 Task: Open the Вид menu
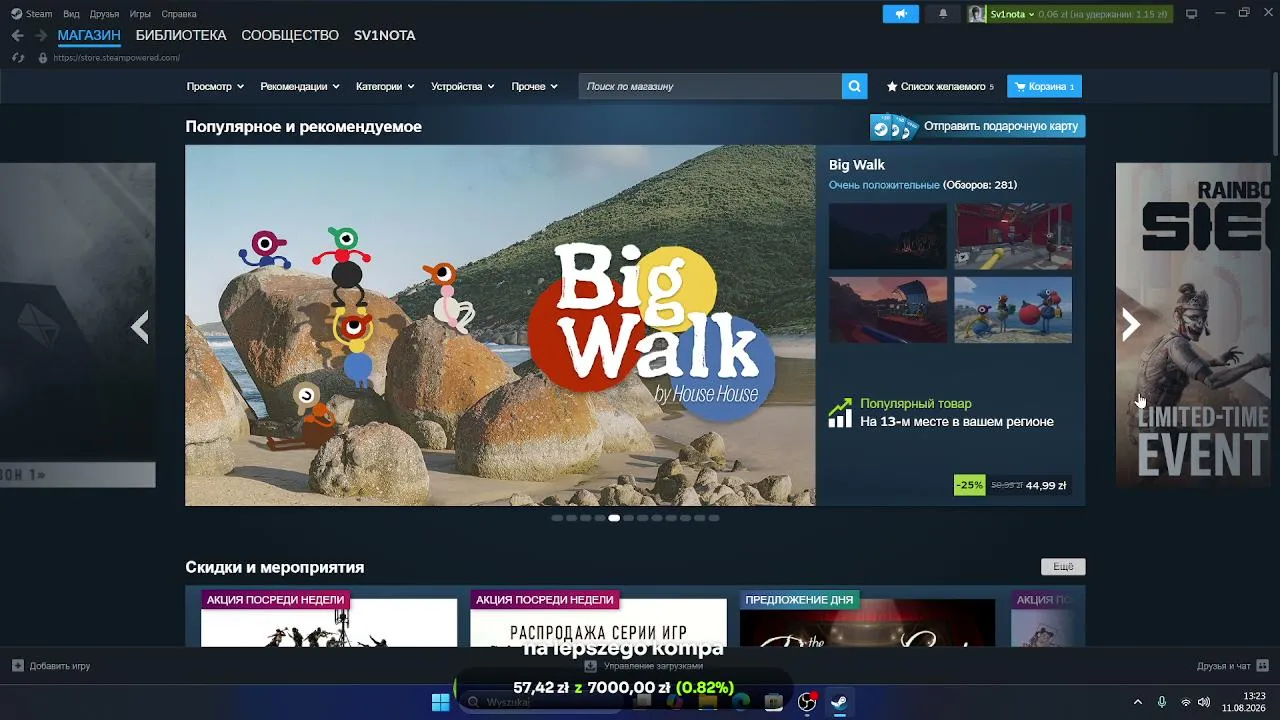tap(71, 14)
